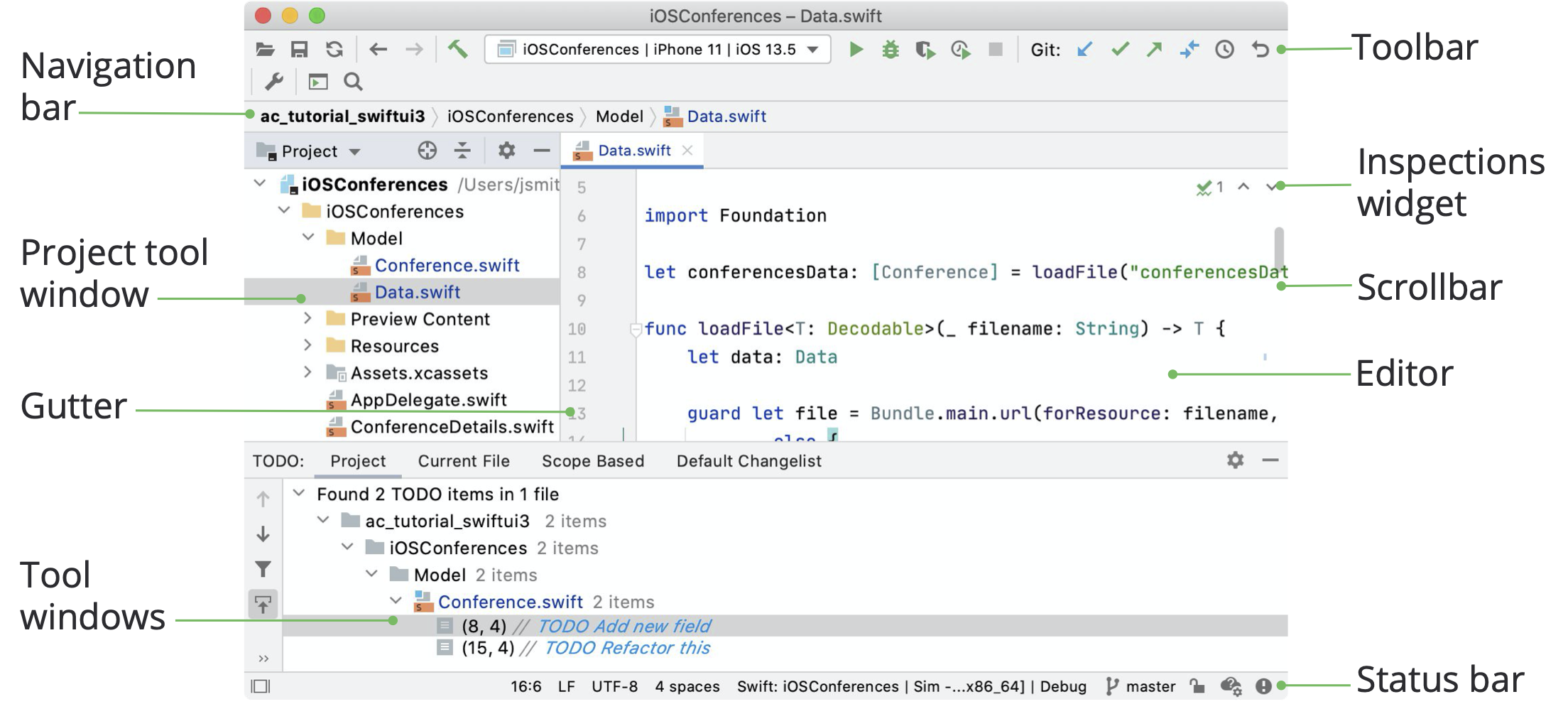Click the Save All disk icon
This screenshot has width=1568, height=704.
[x=299, y=49]
